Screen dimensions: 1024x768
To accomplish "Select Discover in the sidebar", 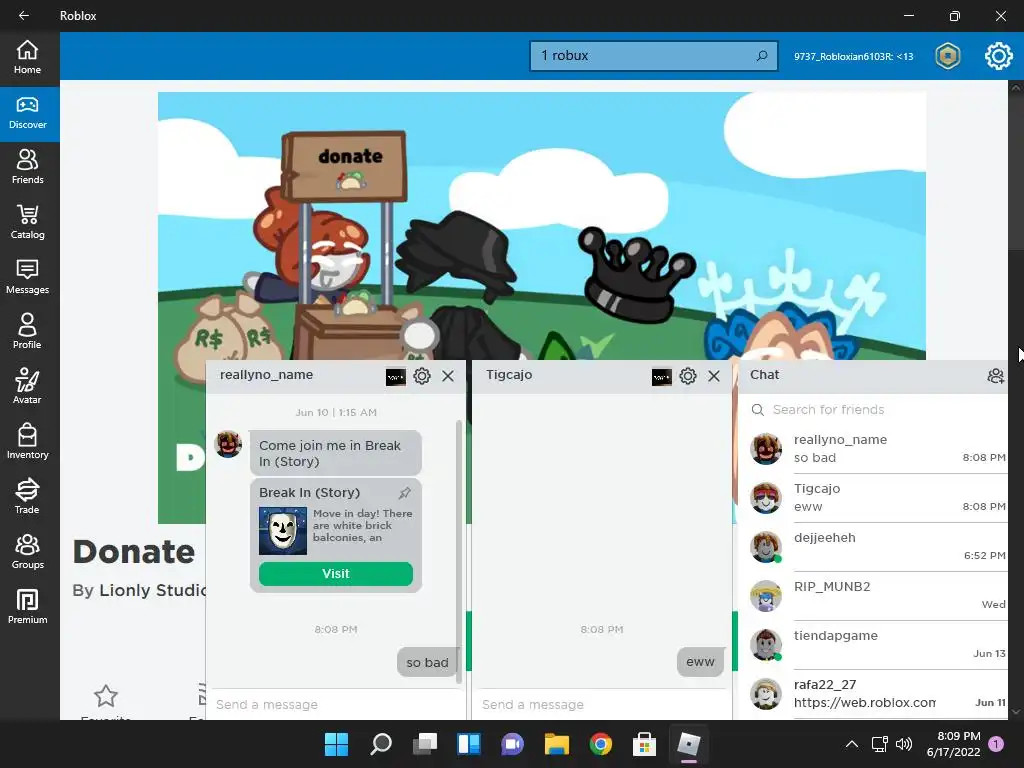I will (27, 113).
